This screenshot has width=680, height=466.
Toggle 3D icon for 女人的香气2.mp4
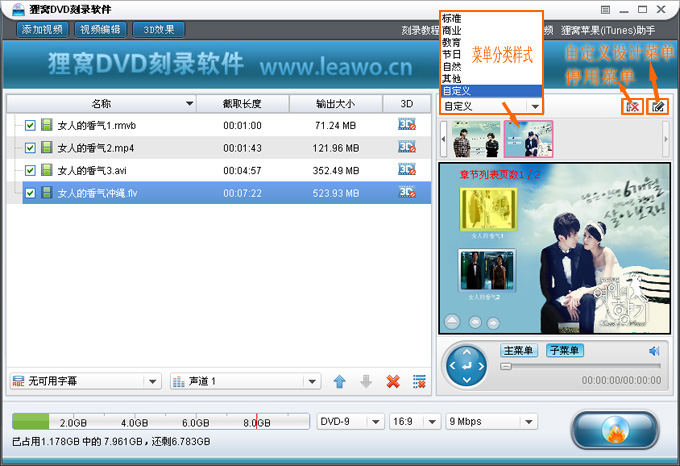tap(407, 147)
